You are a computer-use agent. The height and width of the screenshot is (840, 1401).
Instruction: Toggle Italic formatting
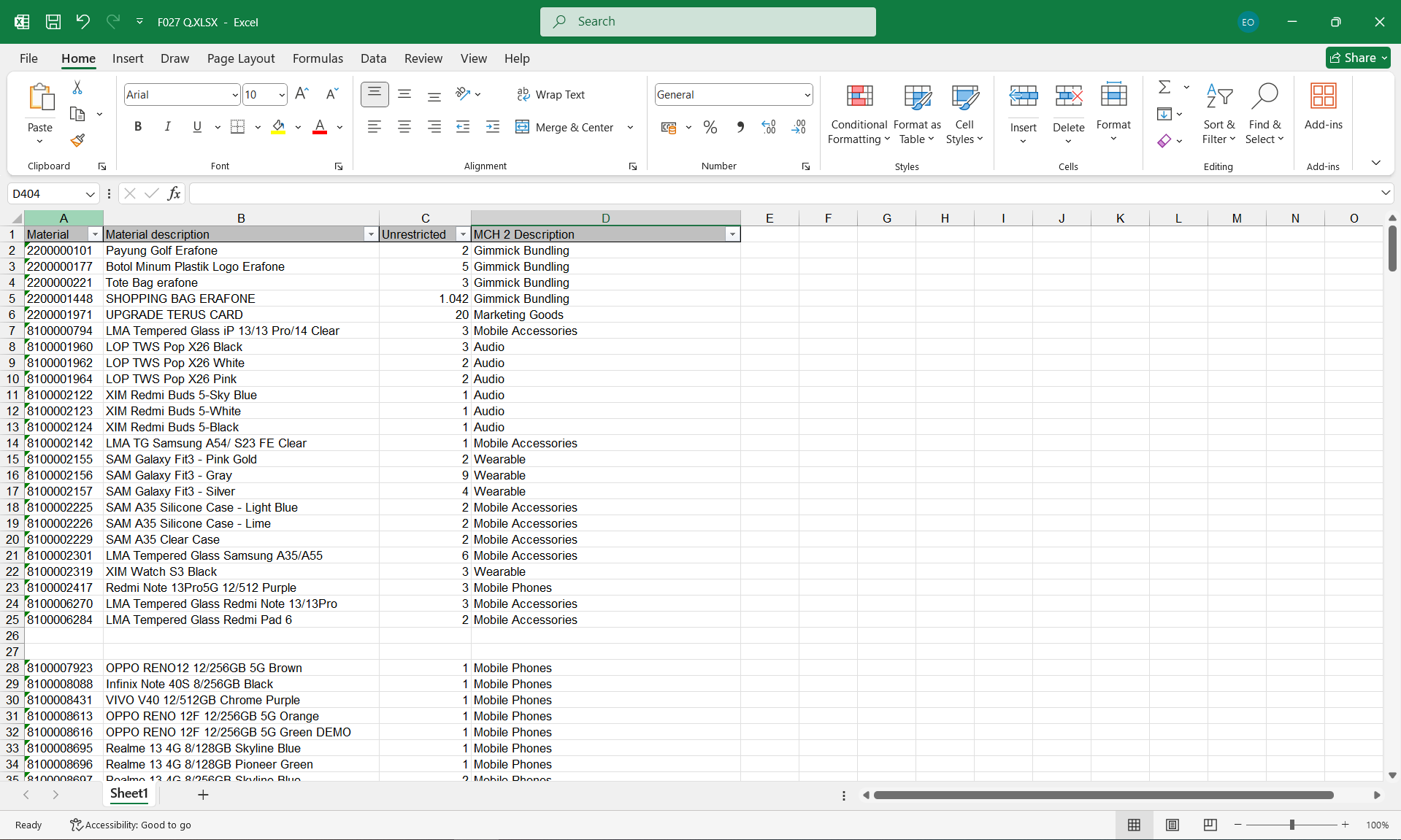click(x=167, y=127)
